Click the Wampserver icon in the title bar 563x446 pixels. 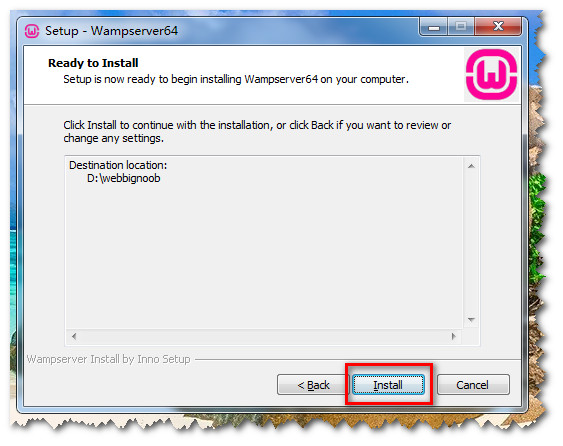point(32,31)
